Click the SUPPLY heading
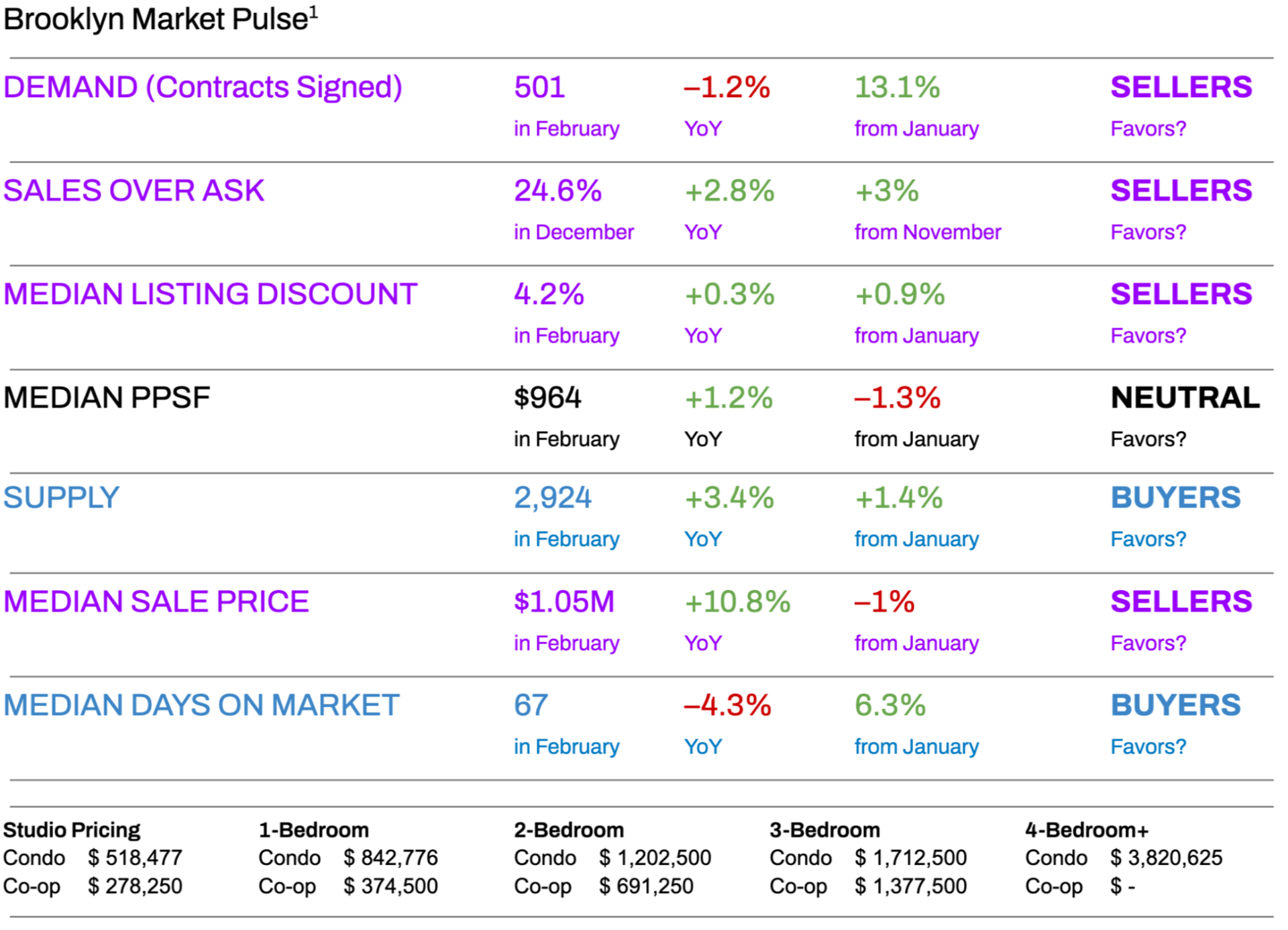The width and height of the screenshot is (1288, 930). pyautogui.click(x=61, y=498)
